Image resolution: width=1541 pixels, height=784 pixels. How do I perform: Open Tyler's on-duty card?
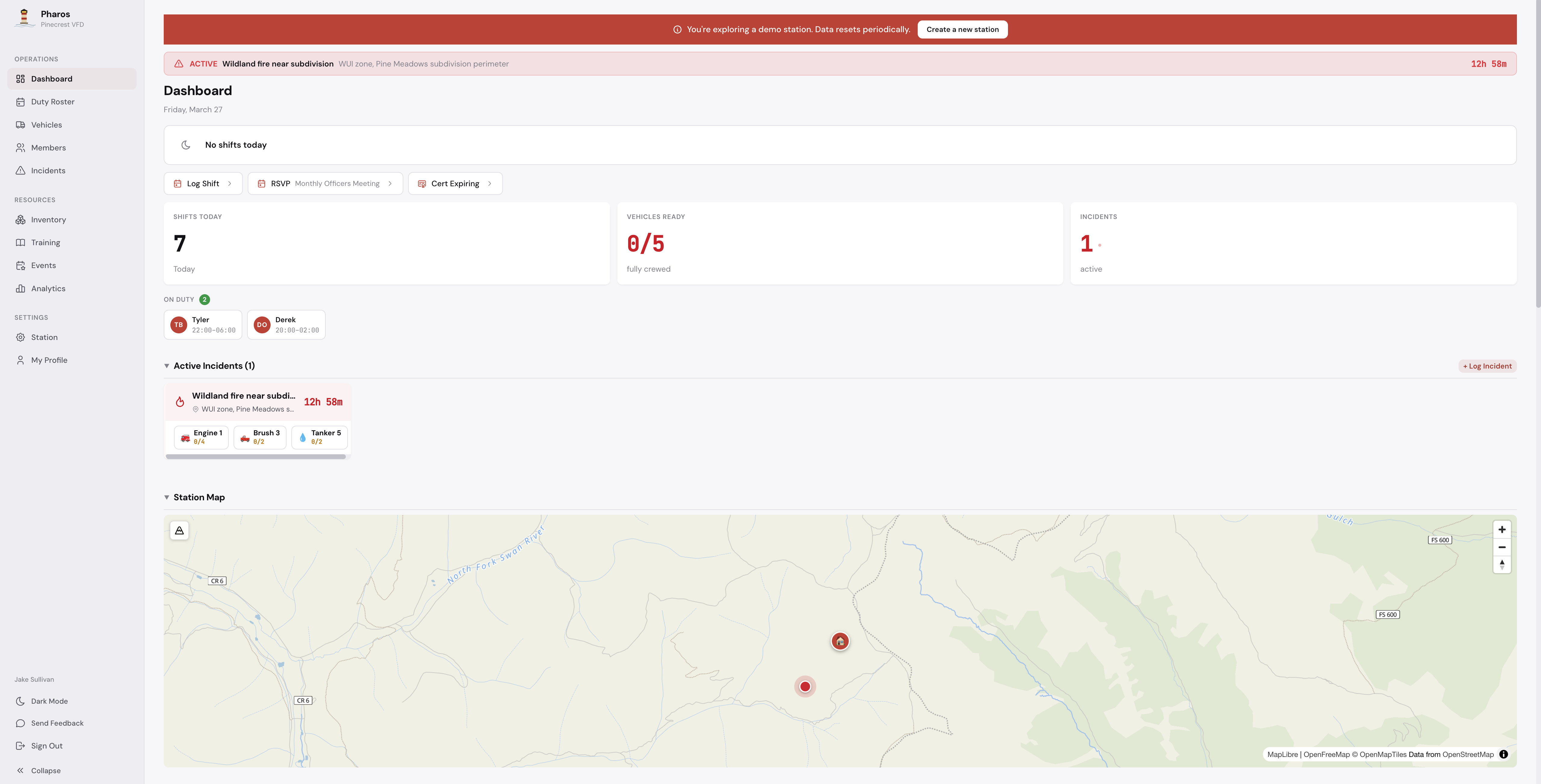[x=203, y=325]
